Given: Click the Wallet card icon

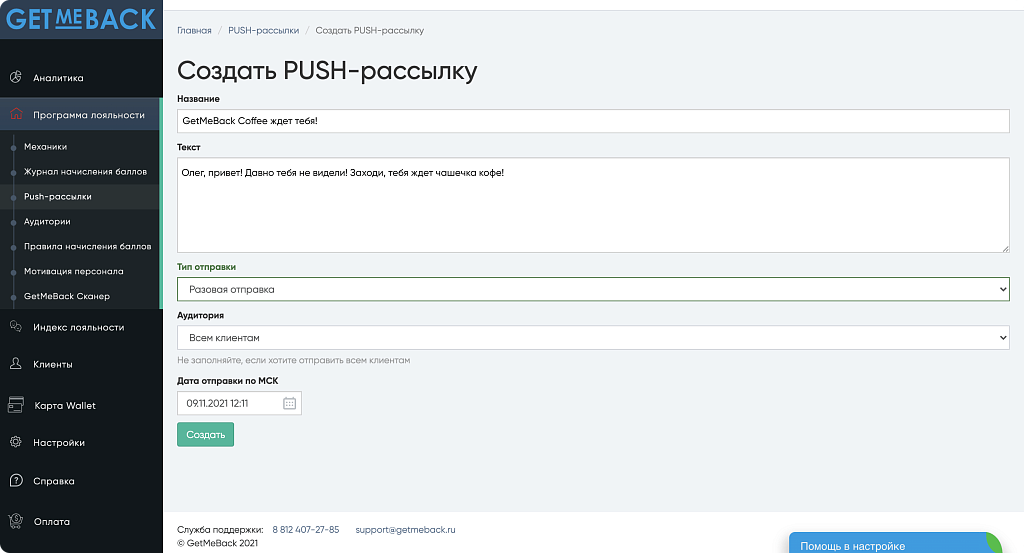Looking at the screenshot, I should (16, 405).
